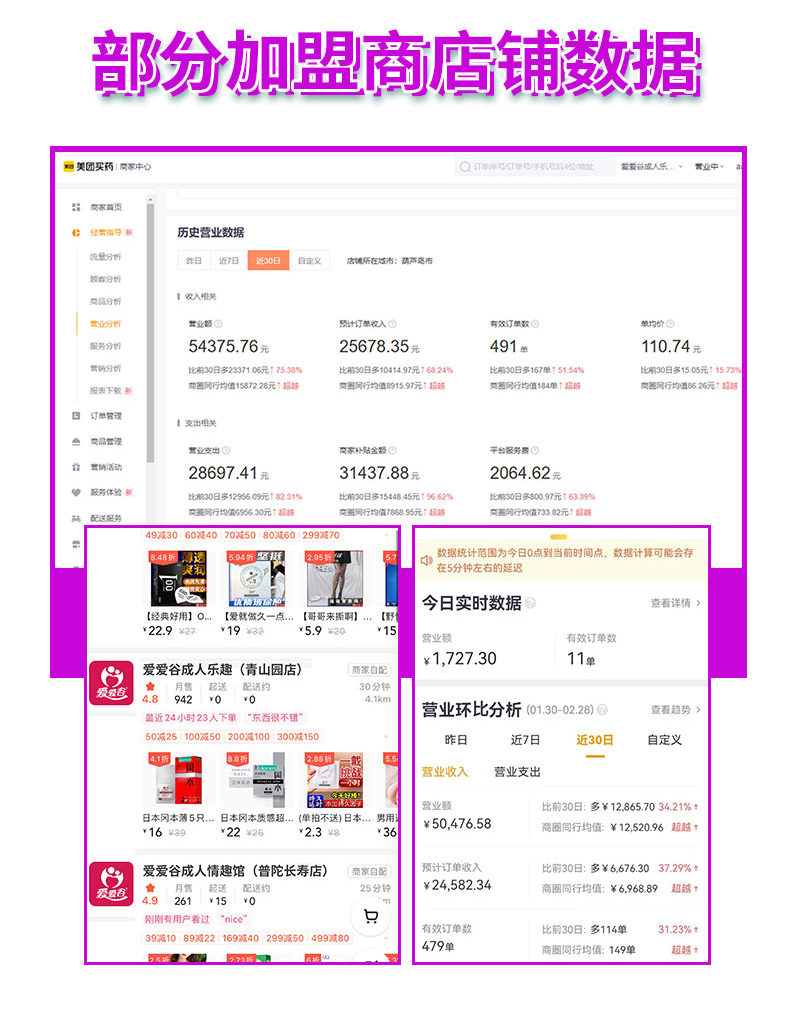This screenshot has width=790, height=1023.
Task: Click info icon beside 商家补贴金额
Action: (392, 450)
